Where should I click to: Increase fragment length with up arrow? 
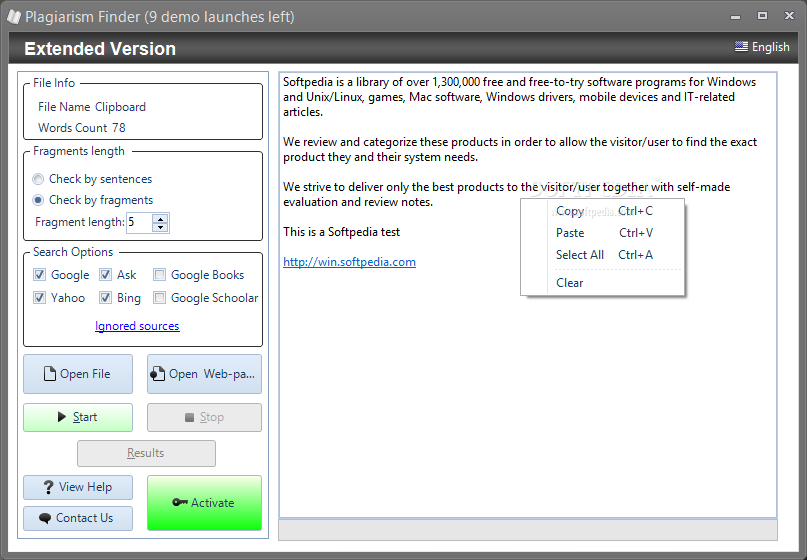click(161, 218)
